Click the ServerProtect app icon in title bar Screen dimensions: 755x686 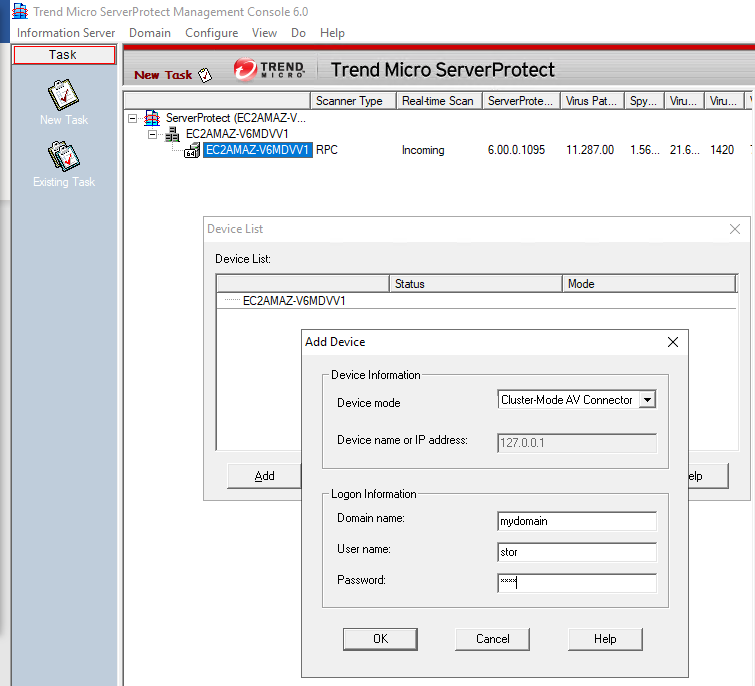point(20,11)
